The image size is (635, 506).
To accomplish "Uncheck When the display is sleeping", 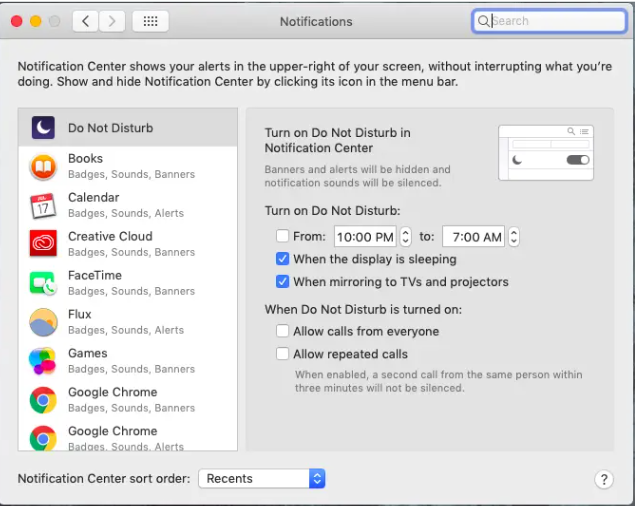I will coord(282,258).
